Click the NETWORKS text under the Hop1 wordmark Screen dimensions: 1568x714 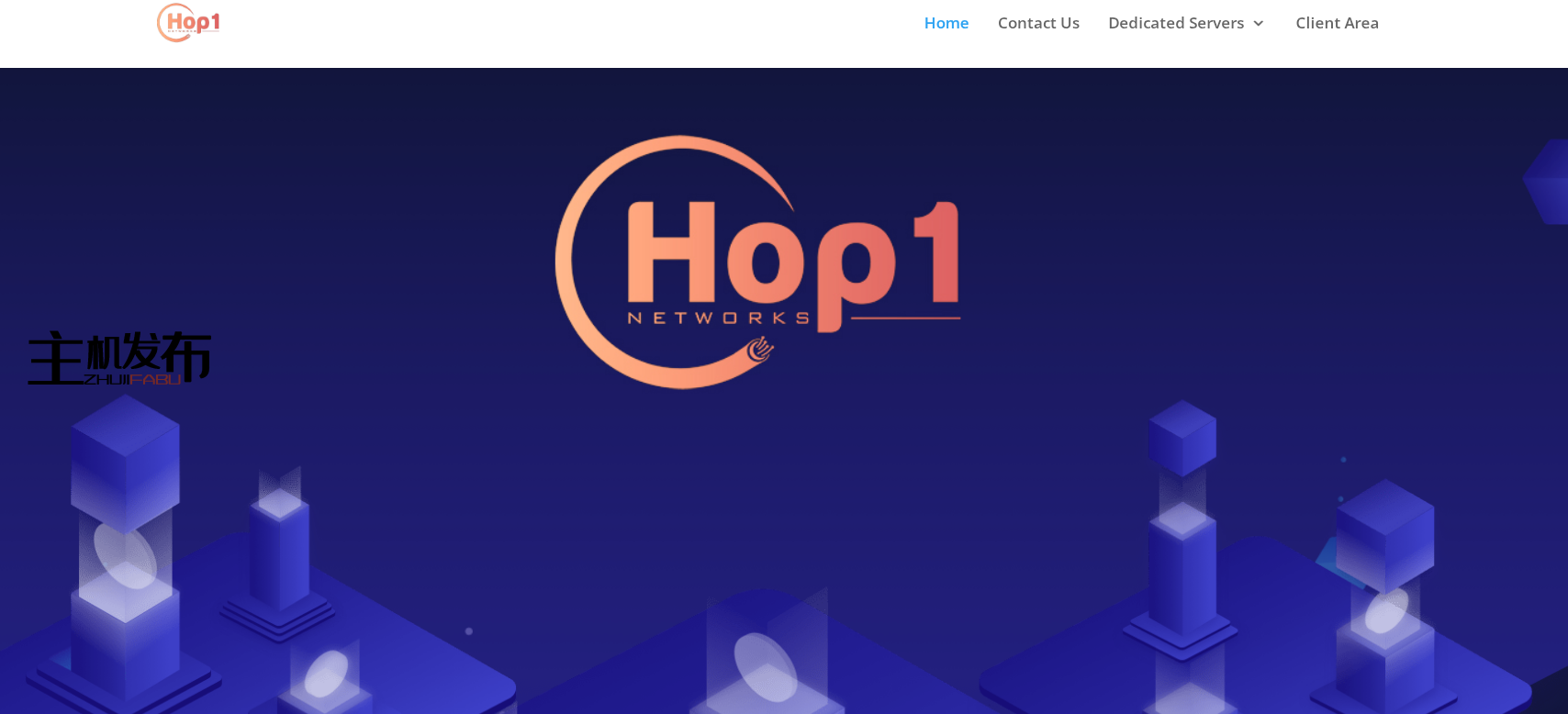tap(718, 318)
